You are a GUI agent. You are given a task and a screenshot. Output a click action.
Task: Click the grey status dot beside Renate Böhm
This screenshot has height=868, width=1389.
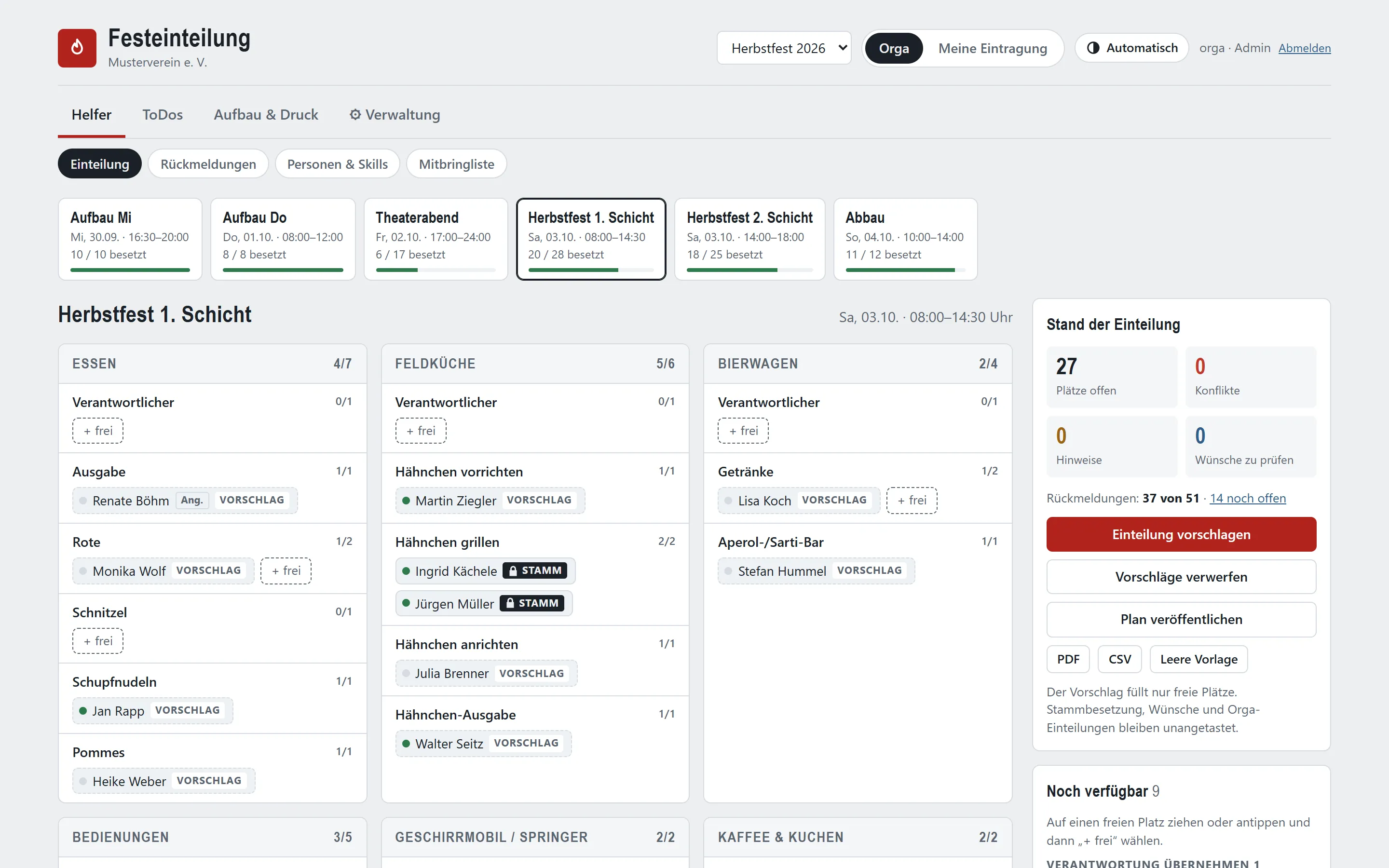(x=83, y=501)
